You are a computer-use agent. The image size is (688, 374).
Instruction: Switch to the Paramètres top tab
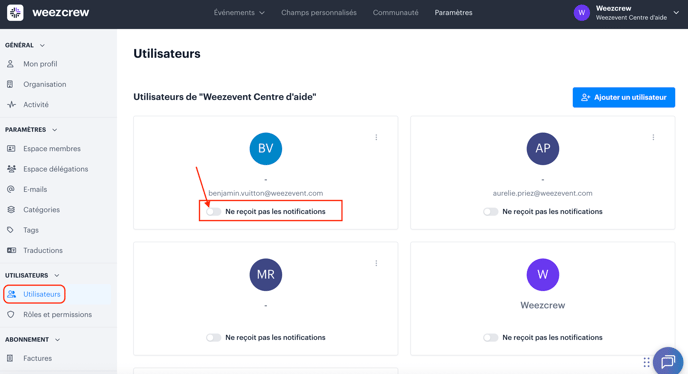453,13
